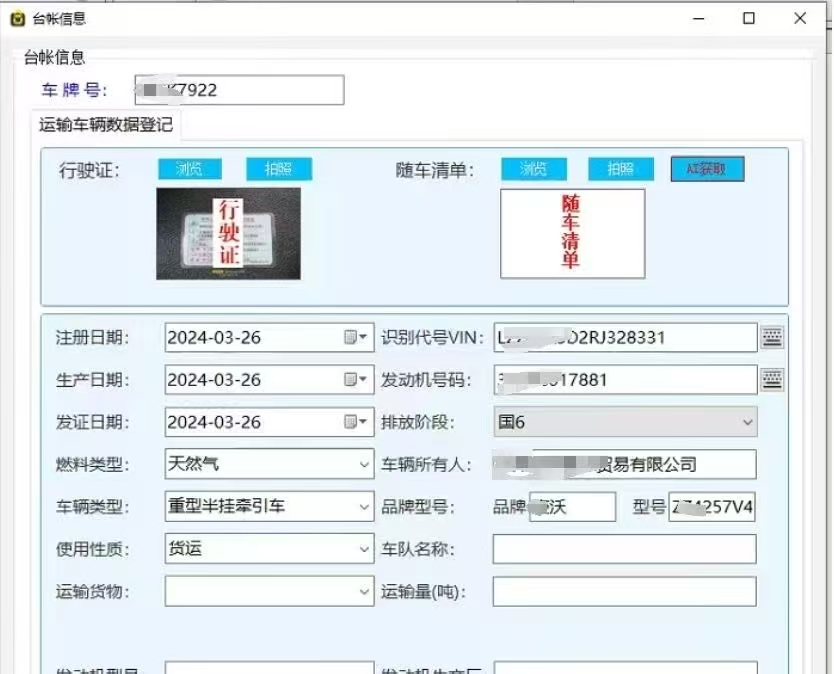This screenshot has width=834, height=674.
Task: Click 浏览 button for 行驶证
Action: tap(190, 169)
